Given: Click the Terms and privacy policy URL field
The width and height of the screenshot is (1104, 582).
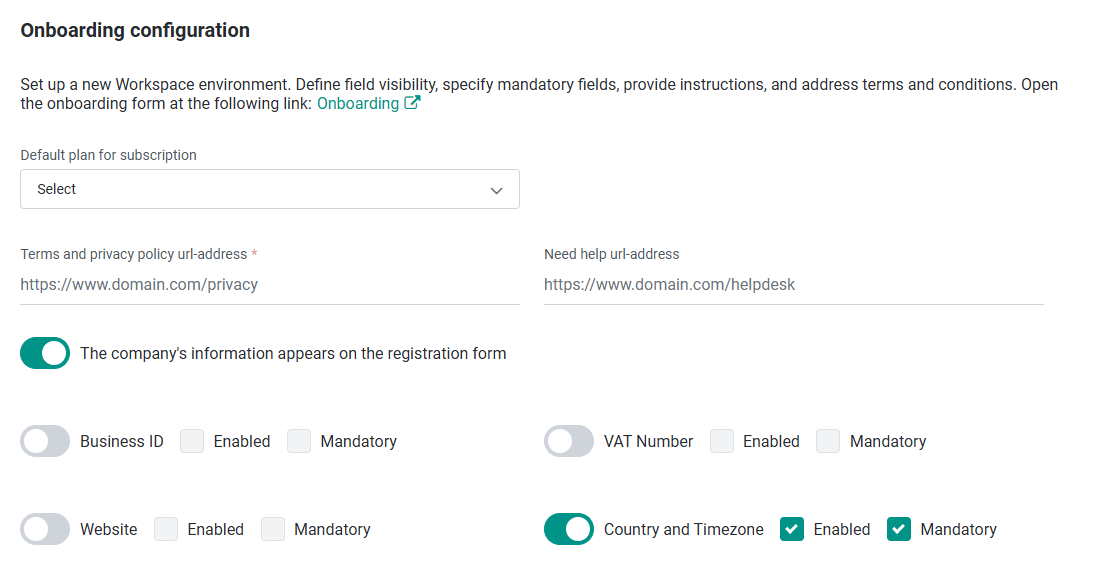Looking at the screenshot, I should [x=270, y=284].
